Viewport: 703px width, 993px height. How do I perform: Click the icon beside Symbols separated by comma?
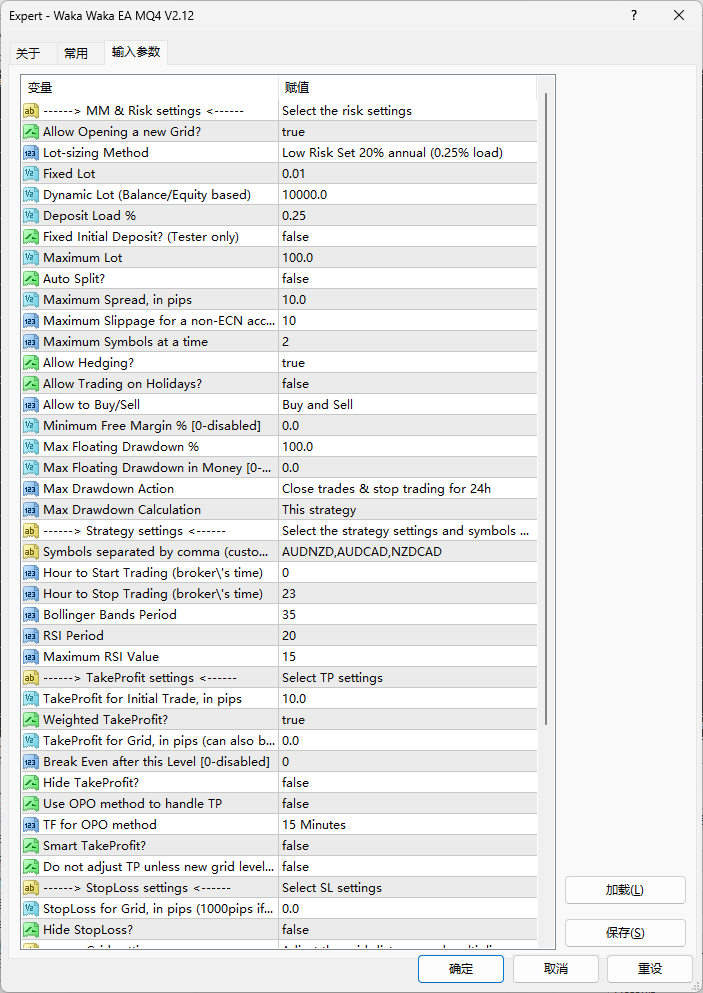pyautogui.click(x=31, y=552)
